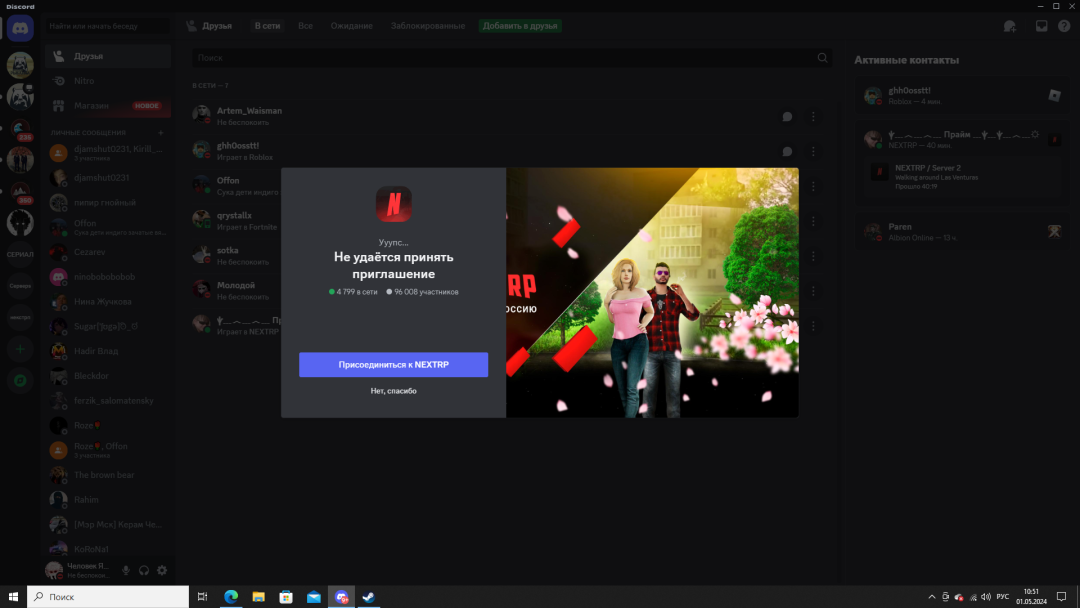
Task: Open the СЕРИАЛ server icon
Action: point(20,254)
